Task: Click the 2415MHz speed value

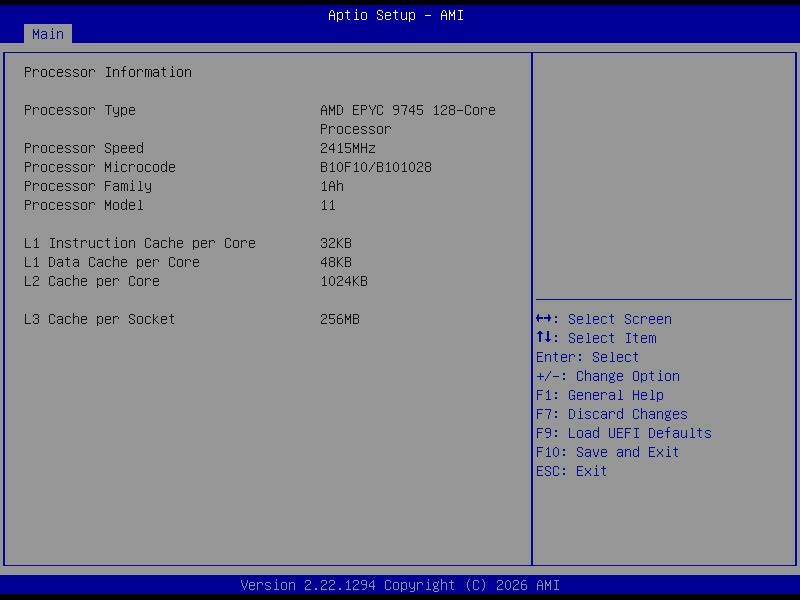Action: (347, 148)
